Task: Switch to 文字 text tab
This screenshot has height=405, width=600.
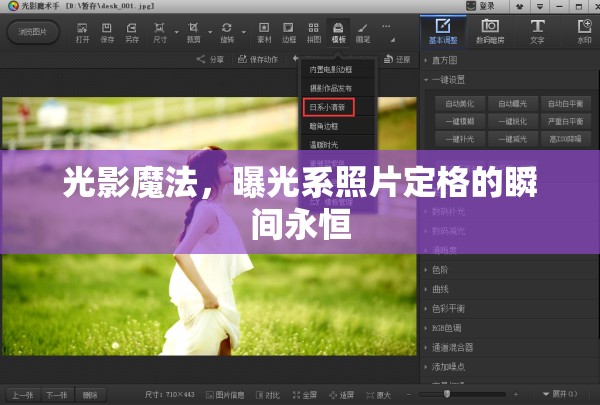Action: tap(537, 32)
